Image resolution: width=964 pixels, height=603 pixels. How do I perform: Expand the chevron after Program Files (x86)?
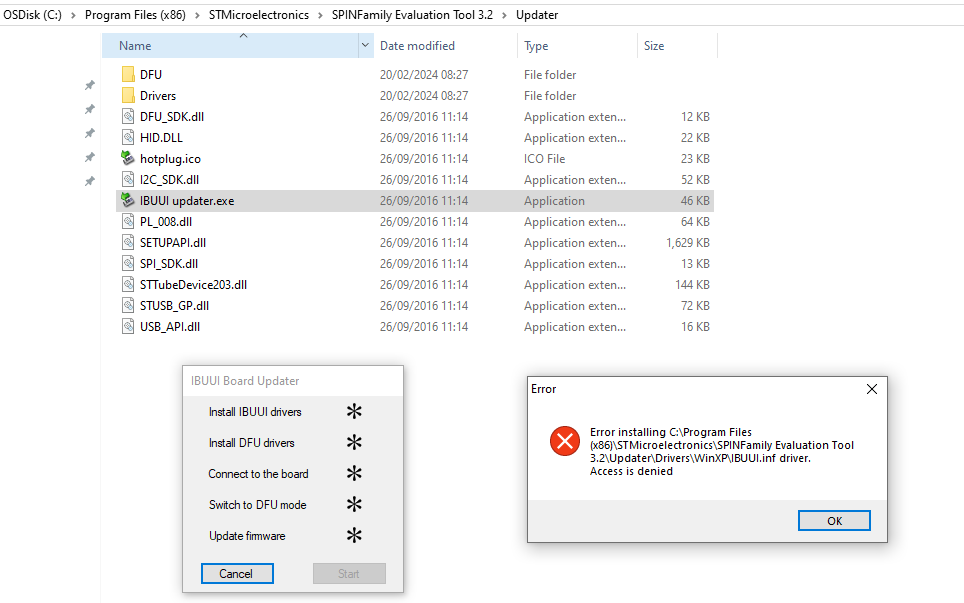(197, 15)
